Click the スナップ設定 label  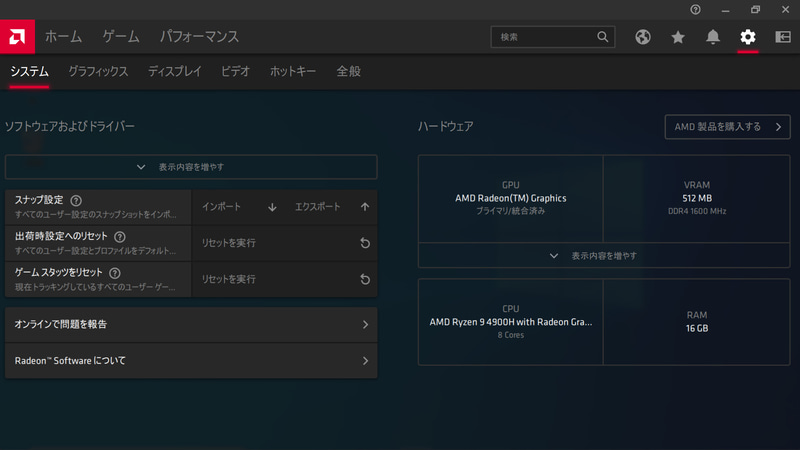point(39,200)
